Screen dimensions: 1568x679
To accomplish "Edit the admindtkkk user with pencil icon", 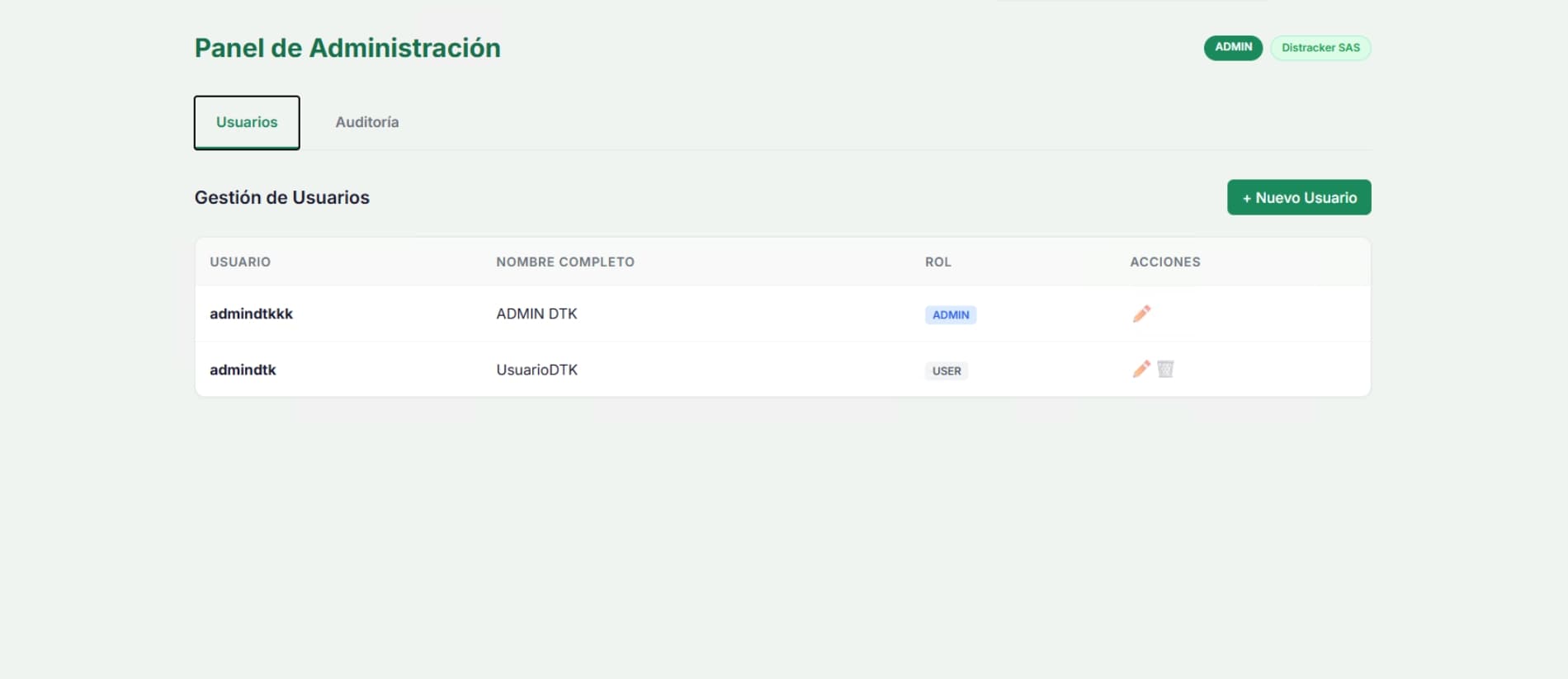I will (x=1141, y=314).
